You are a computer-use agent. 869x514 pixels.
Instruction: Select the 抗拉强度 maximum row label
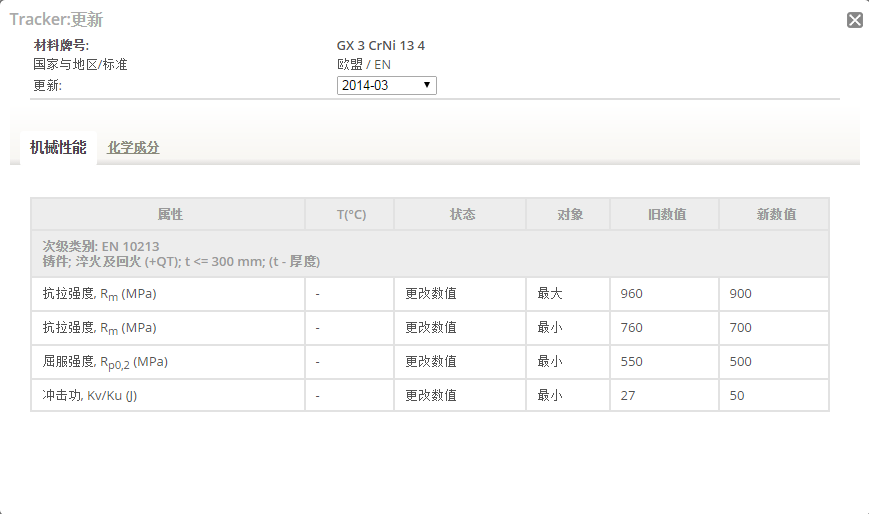point(95,294)
